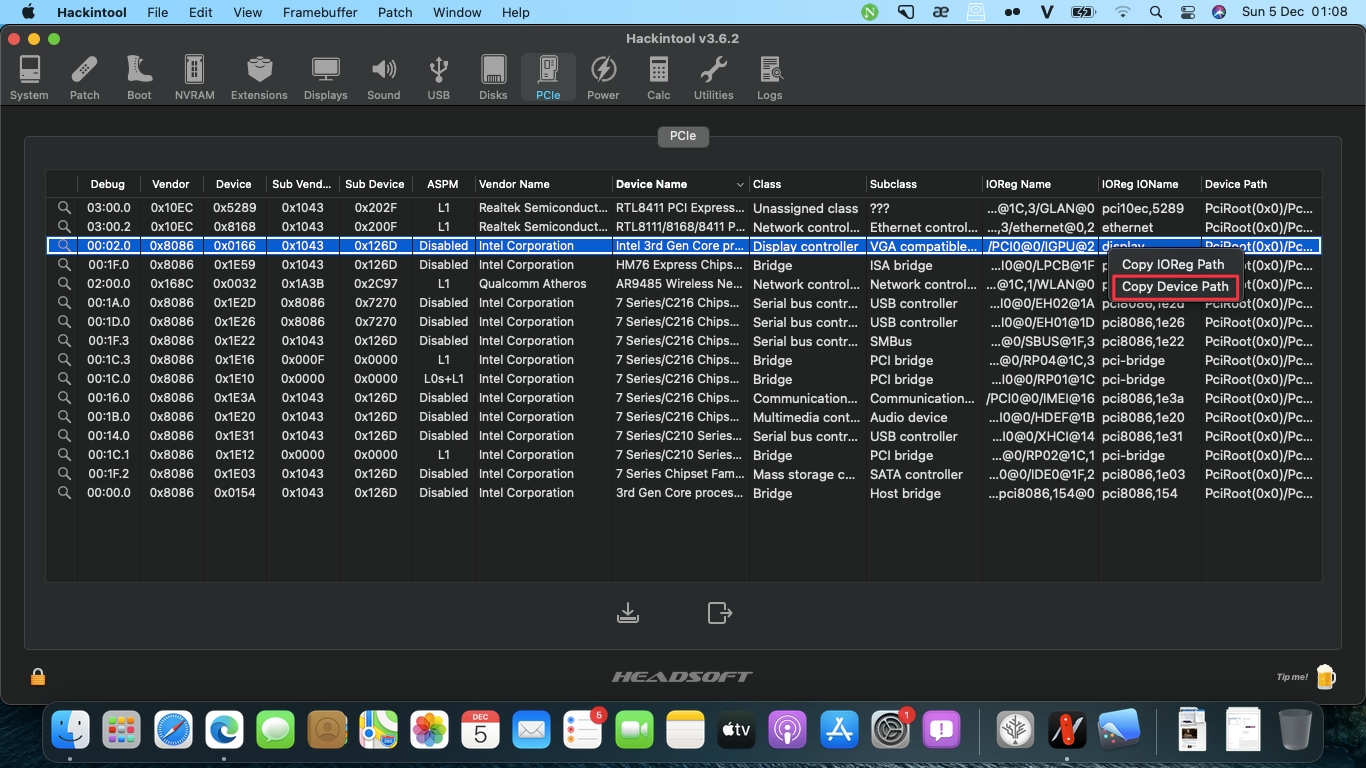Screen dimensions: 1366x768
Task: Open the Calc toolbar section
Action: click(x=659, y=78)
